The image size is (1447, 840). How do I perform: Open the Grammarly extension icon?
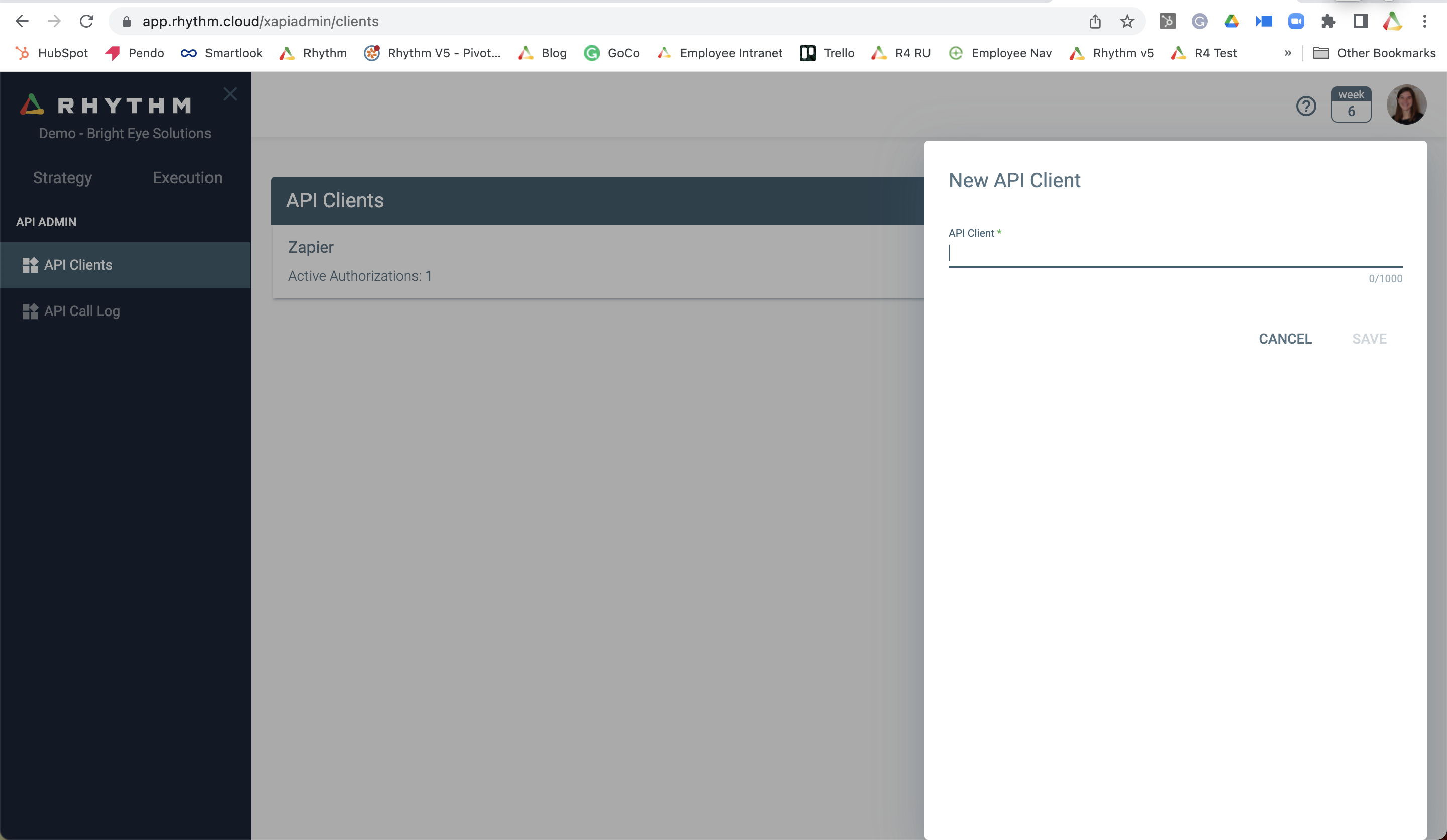click(x=1199, y=21)
